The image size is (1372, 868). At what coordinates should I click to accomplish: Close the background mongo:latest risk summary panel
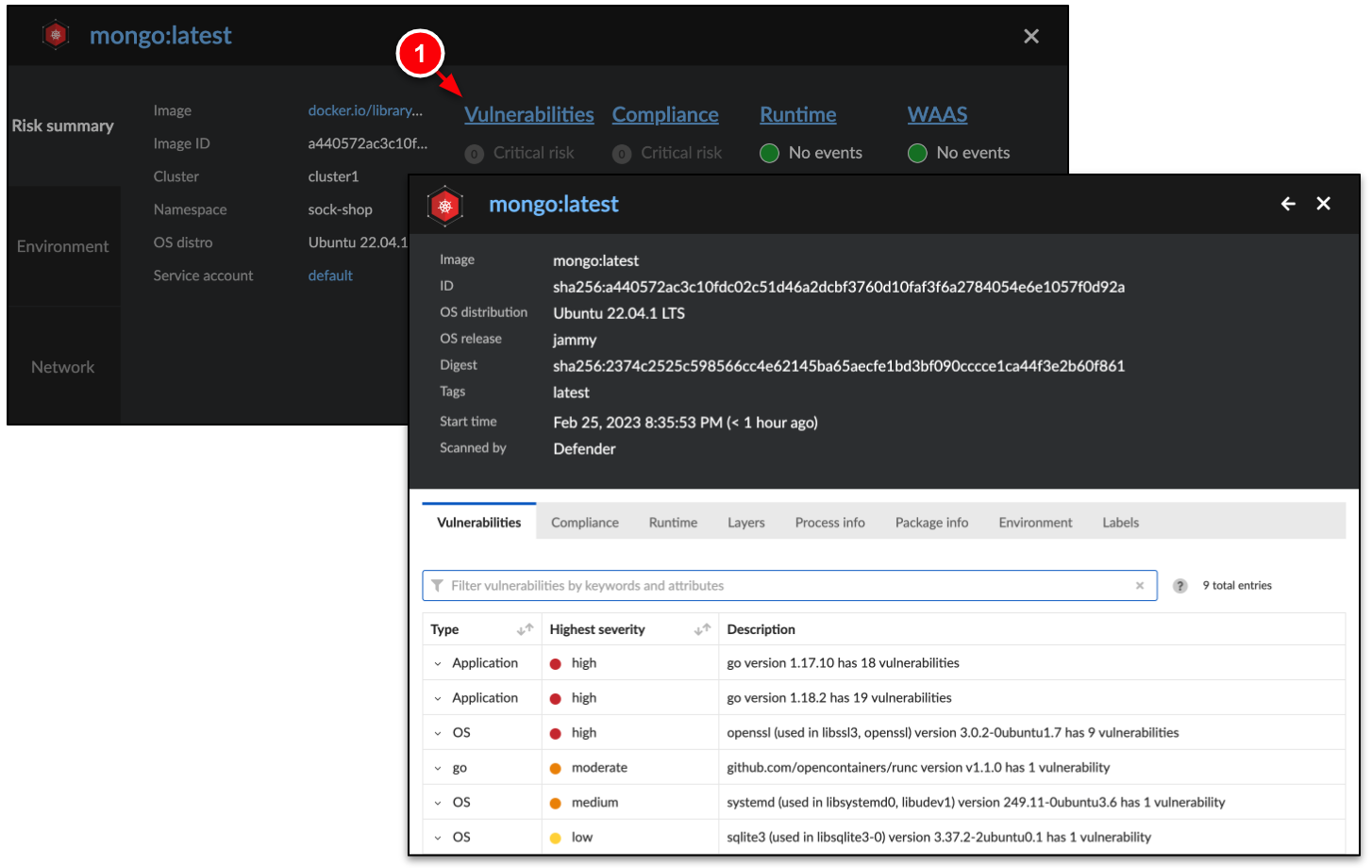click(x=1031, y=36)
